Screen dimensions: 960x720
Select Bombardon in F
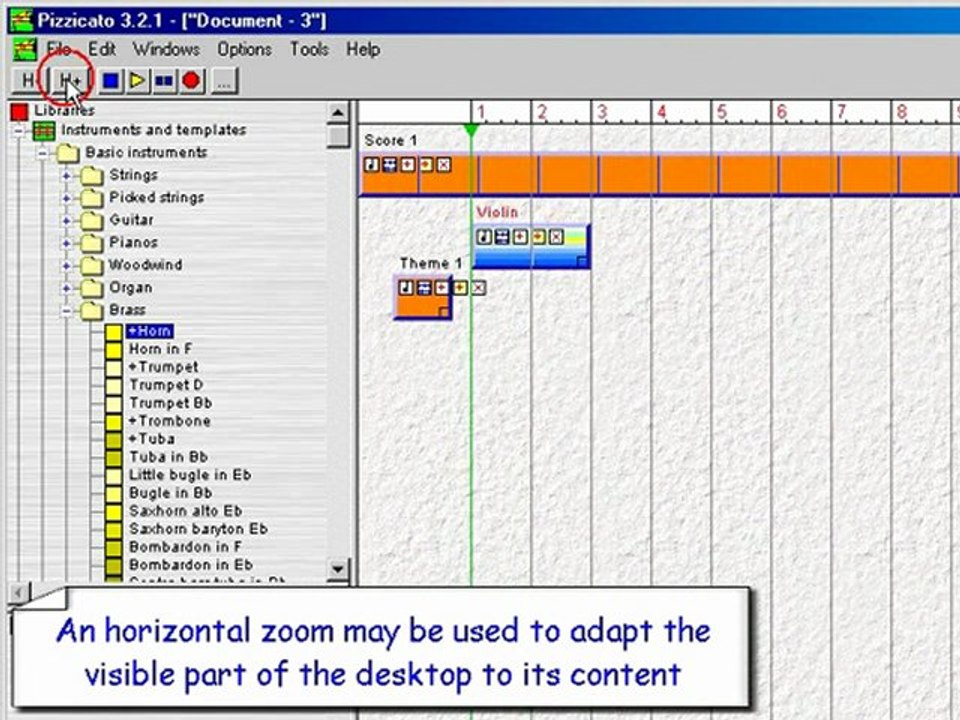point(185,547)
